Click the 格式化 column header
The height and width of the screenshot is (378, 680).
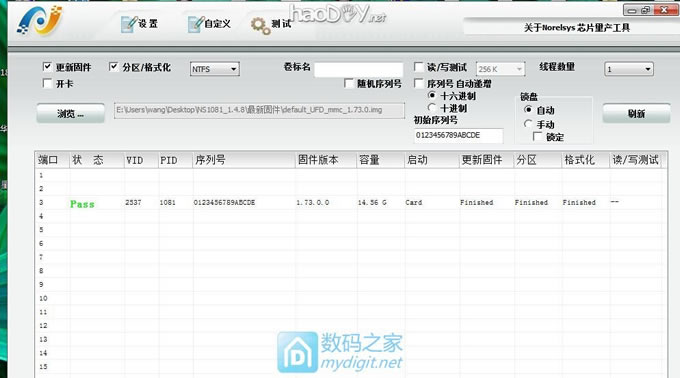[x=585, y=160]
